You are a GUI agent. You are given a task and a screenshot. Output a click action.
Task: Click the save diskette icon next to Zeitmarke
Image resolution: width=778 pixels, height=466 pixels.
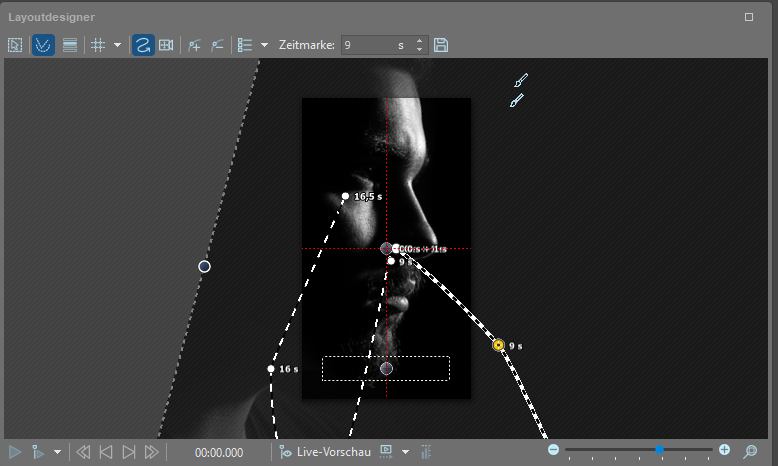tap(441, 45)
